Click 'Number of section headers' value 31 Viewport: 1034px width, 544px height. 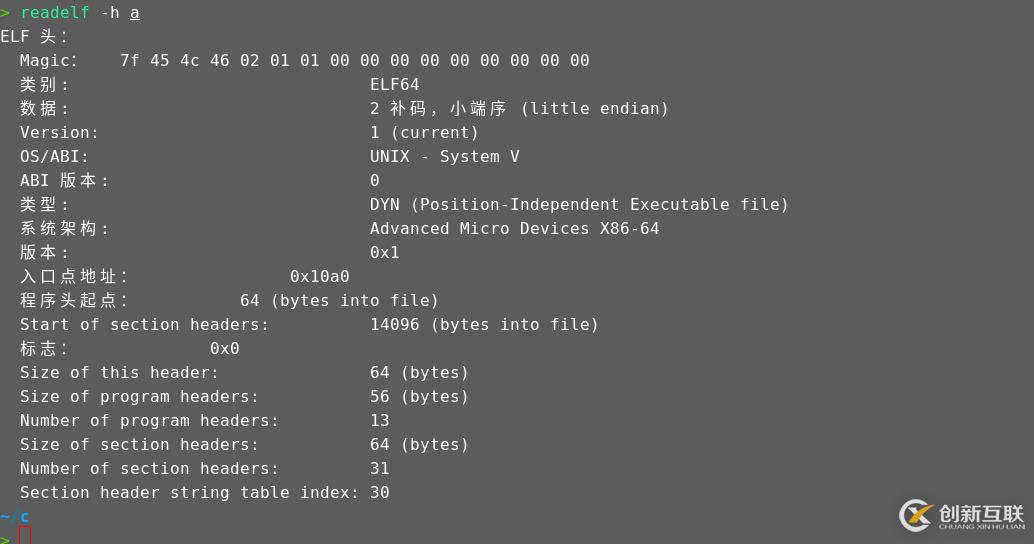click(380, 469)
